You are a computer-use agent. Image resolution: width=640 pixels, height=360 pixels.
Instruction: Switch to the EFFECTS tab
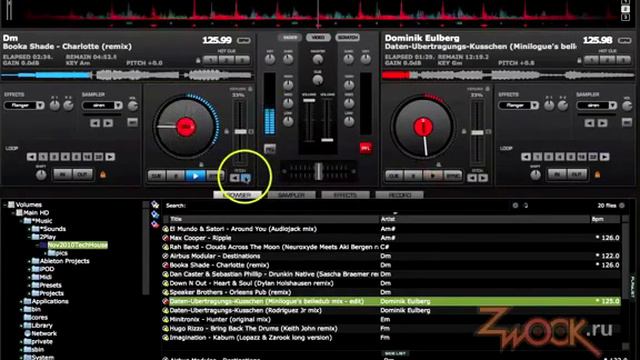tap(345, 195)
